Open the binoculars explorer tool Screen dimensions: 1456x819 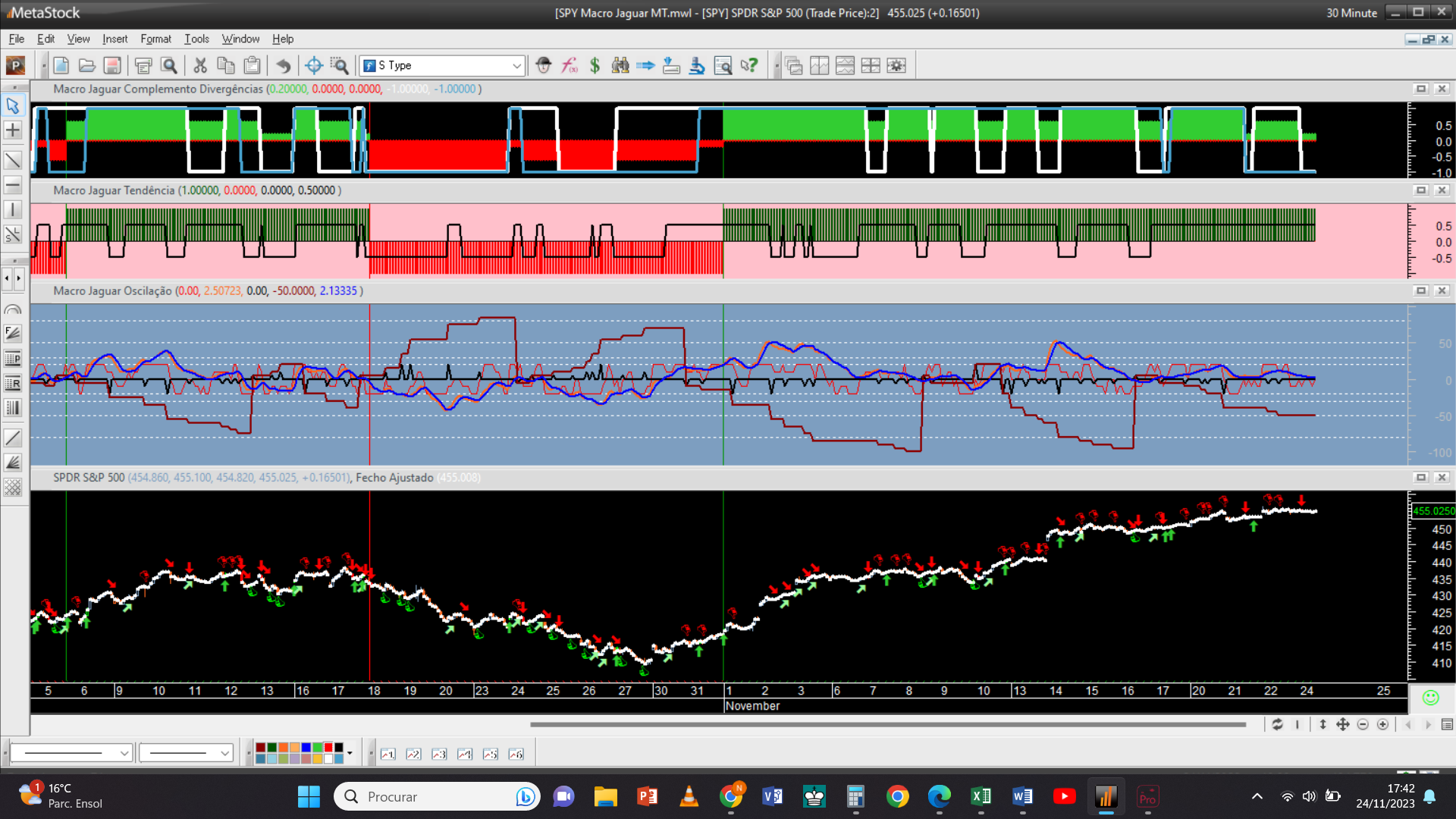[x=620, y=66]
